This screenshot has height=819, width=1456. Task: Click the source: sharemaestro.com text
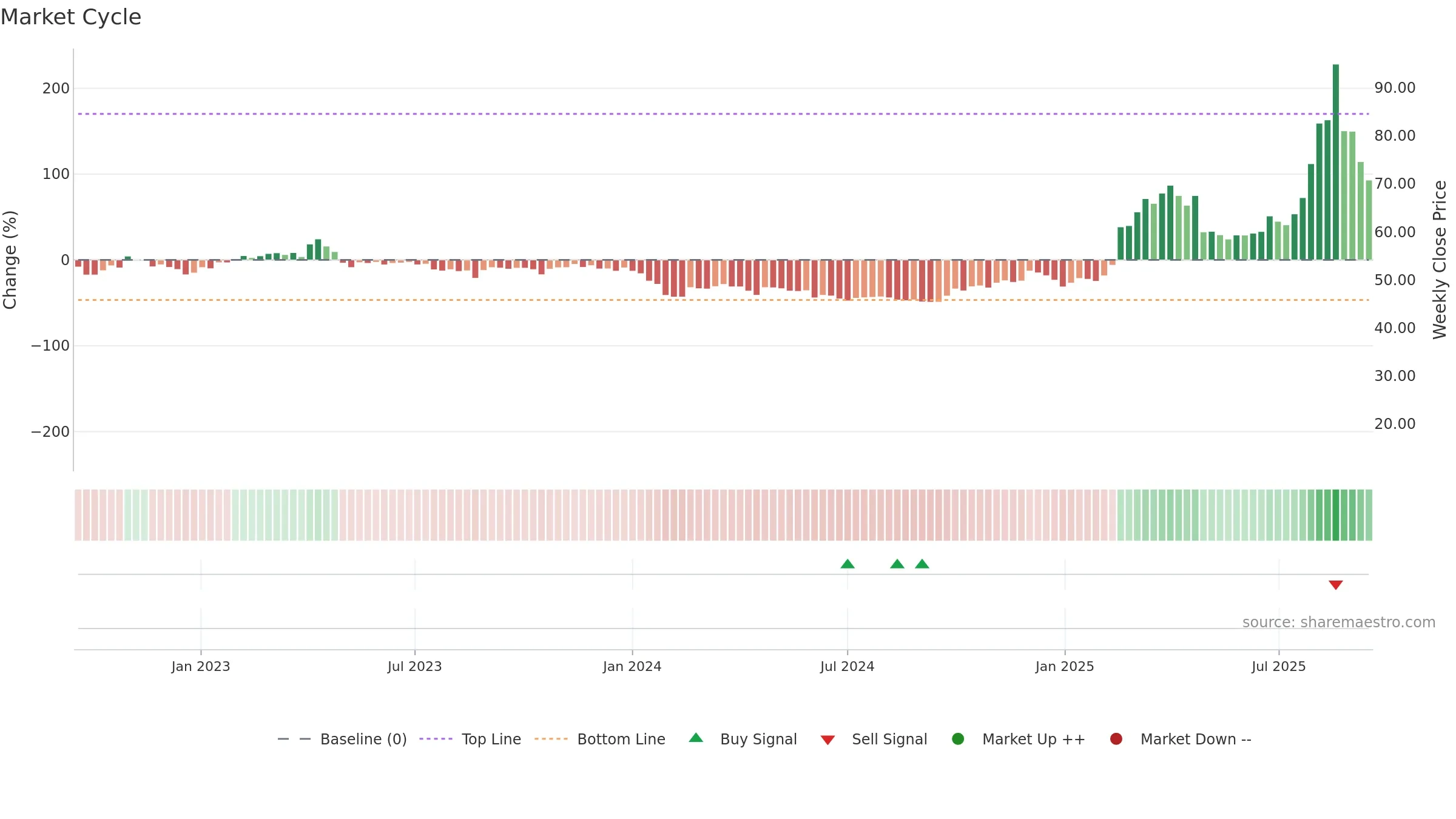(x=1339, y=622)
